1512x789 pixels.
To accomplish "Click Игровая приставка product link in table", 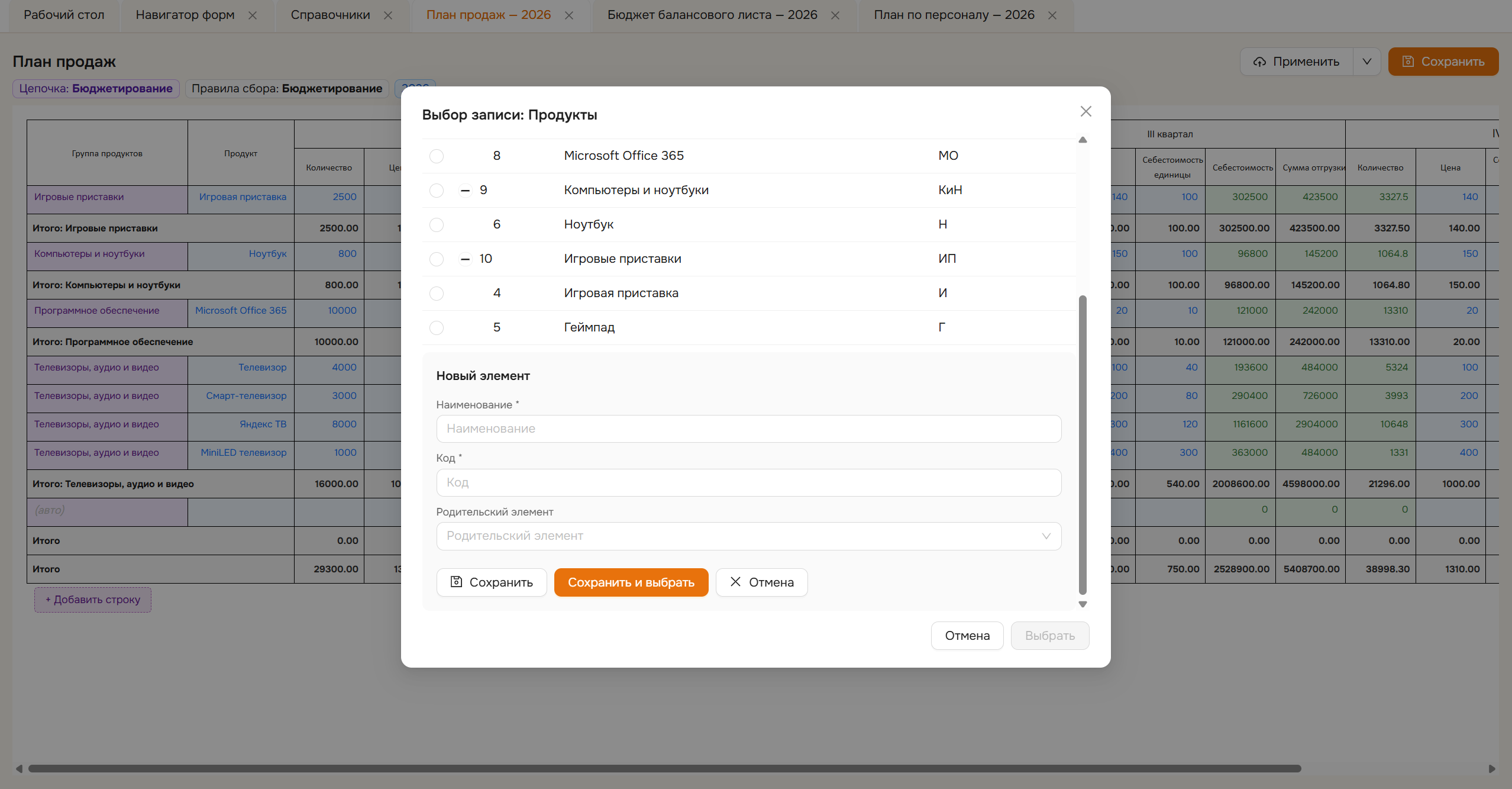I will pyautogui.click(x=243, y=197).
